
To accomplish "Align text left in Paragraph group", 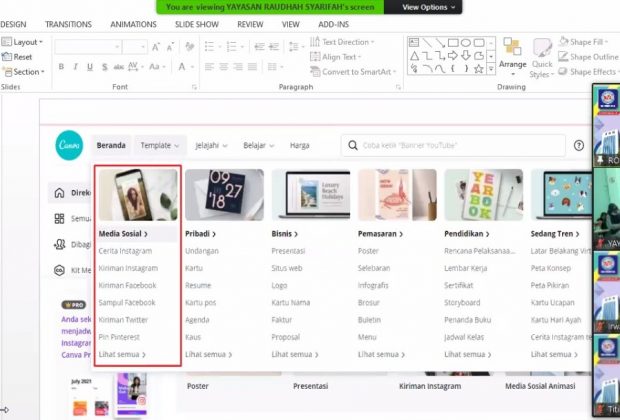I will pos(209,67).
